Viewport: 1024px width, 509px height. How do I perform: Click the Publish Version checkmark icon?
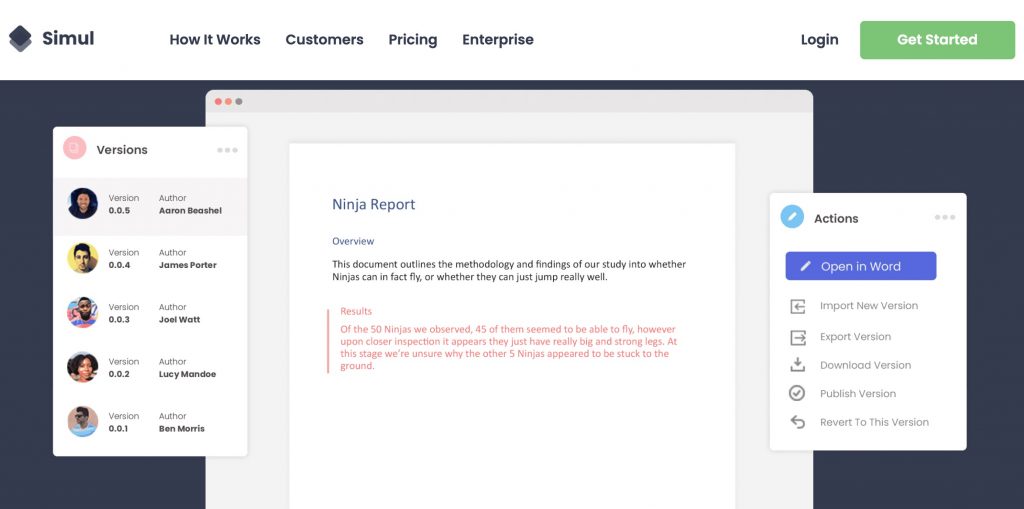tap(797, 393)
